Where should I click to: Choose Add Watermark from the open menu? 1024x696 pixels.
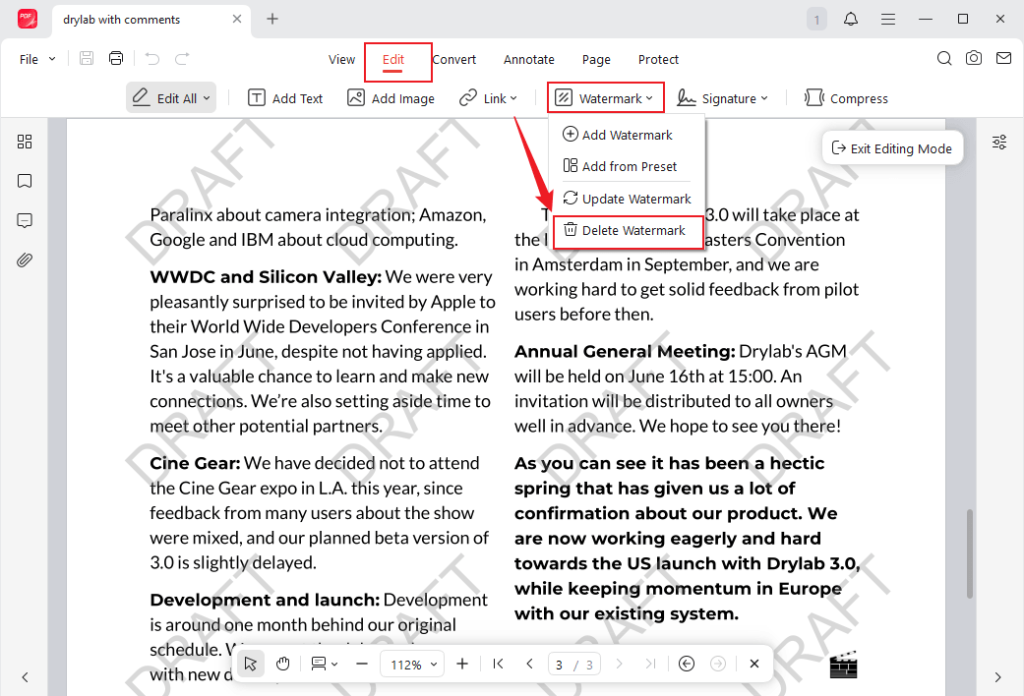tap(620, 134)
